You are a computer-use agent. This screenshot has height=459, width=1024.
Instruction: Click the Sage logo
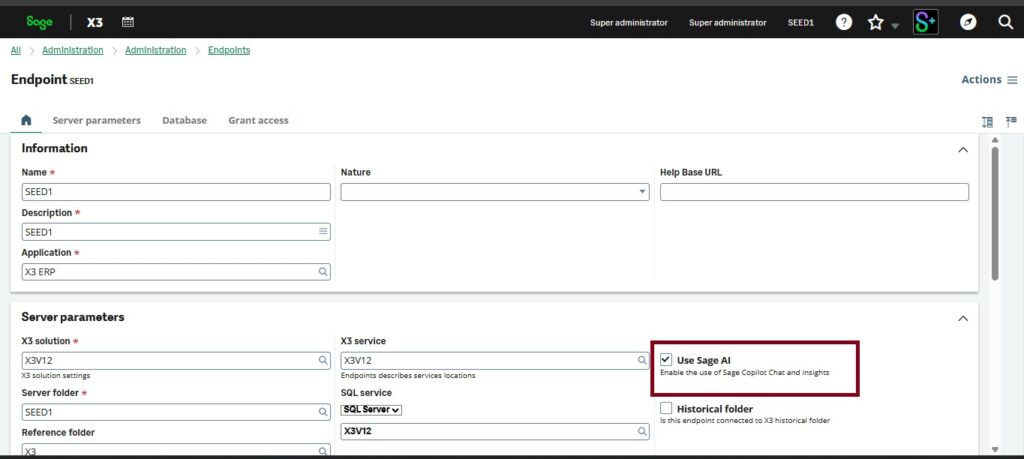point(39,22)
